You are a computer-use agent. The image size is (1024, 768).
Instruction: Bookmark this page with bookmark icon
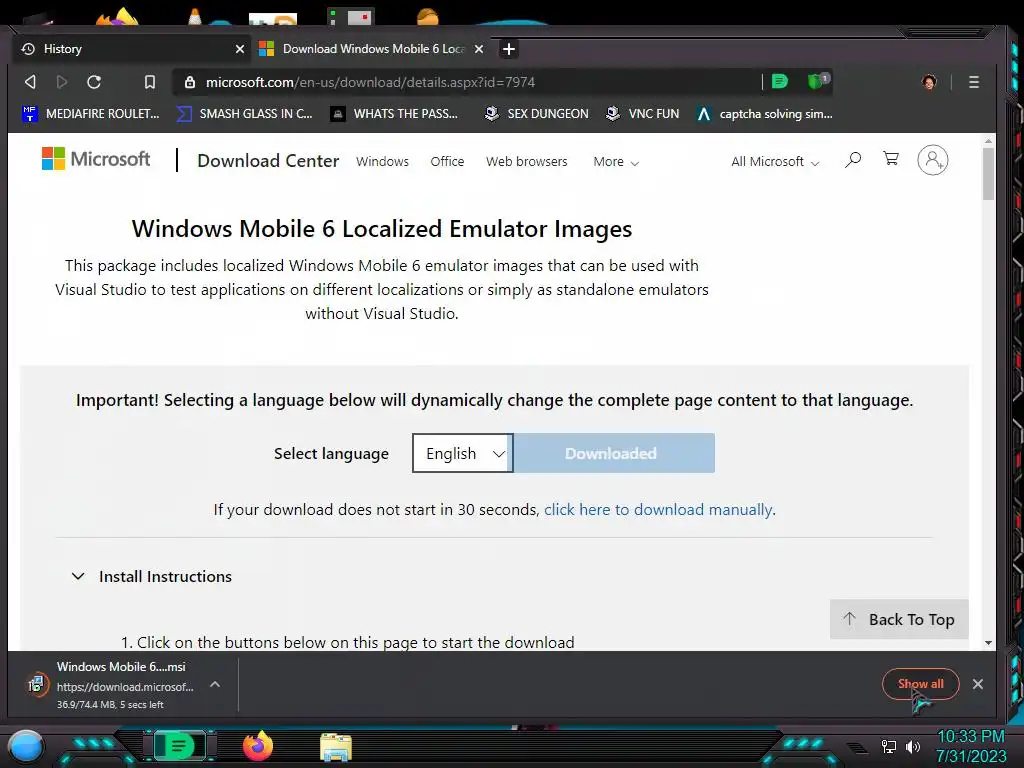[x=150, y=82]
